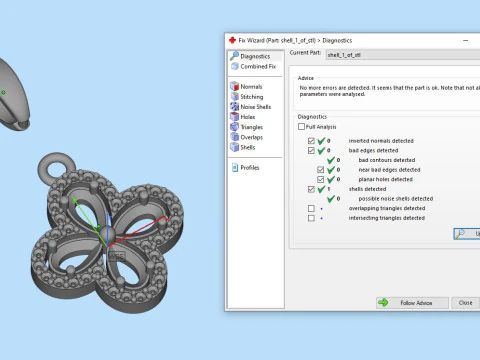The height and width of the screenshot is (360, 480).
Task: Click the green checkmark beside bad edges detected
Action: 321,150
